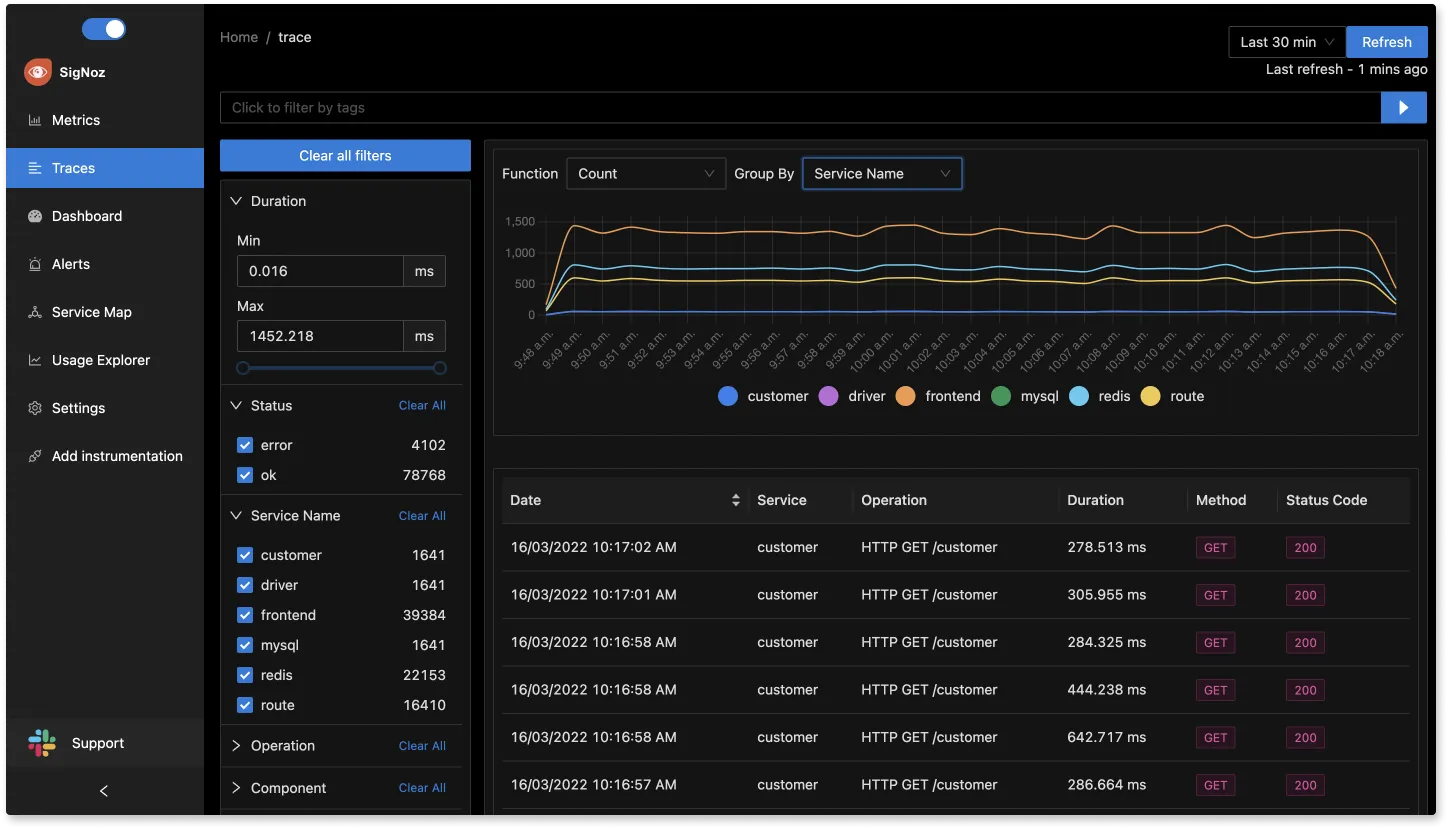Open the Group By Service Name dropdown
Screen dimensions: 1448x829
(881, 173)
